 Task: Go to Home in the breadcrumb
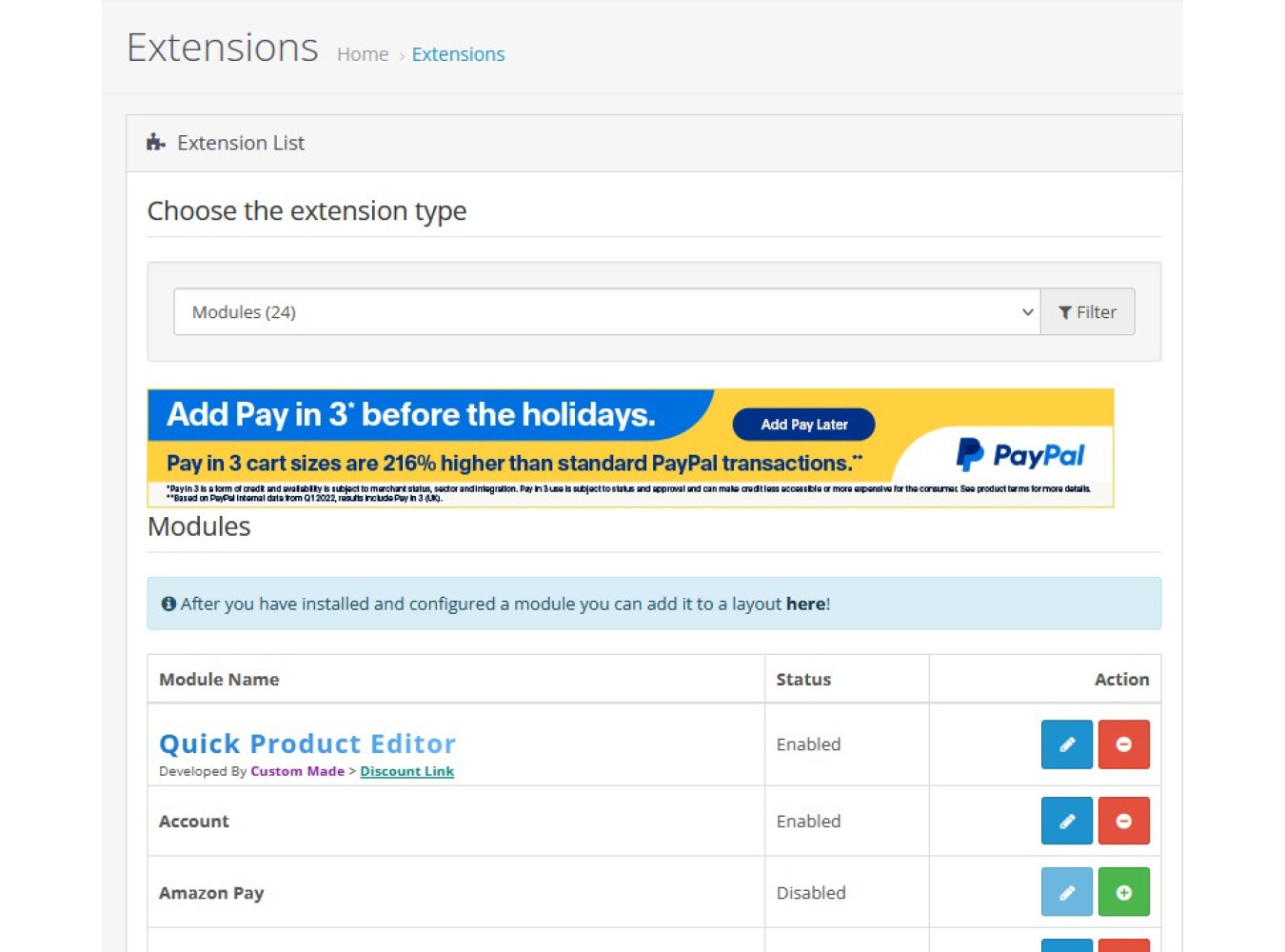pos(363,54)
